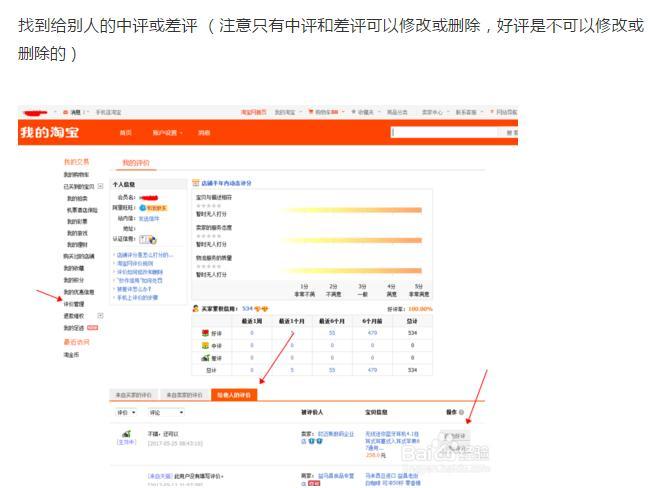Expand 我的淘宝 dropdown in top gray bar
The width and height of the screenshot is (651, 488).
pos(287,112)
